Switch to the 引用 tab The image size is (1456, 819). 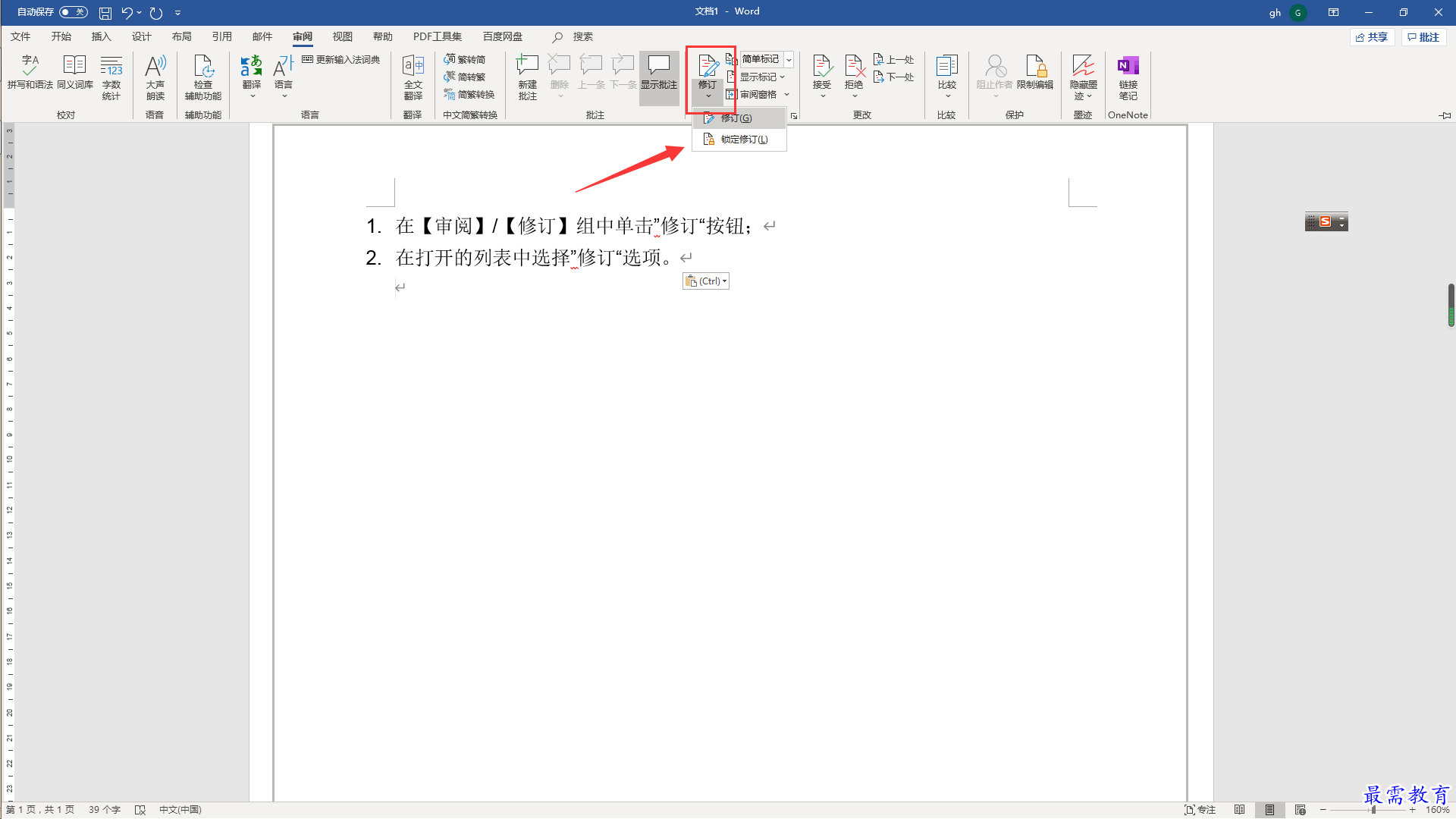click(221, 36)
